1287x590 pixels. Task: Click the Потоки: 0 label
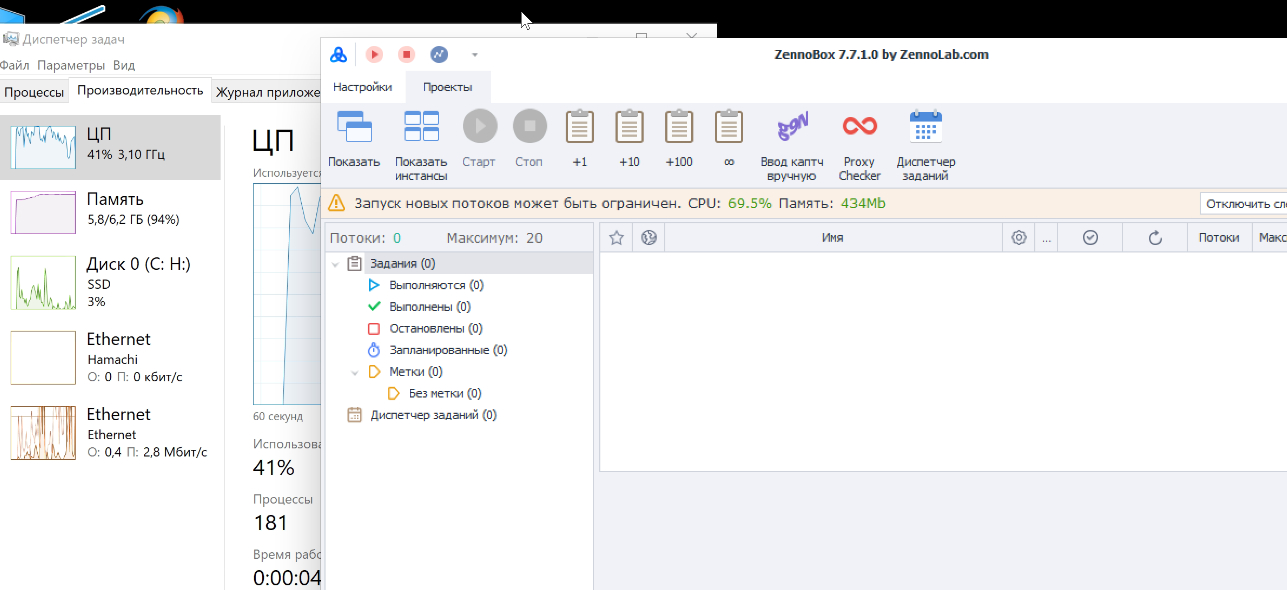[x=365, y=238]
